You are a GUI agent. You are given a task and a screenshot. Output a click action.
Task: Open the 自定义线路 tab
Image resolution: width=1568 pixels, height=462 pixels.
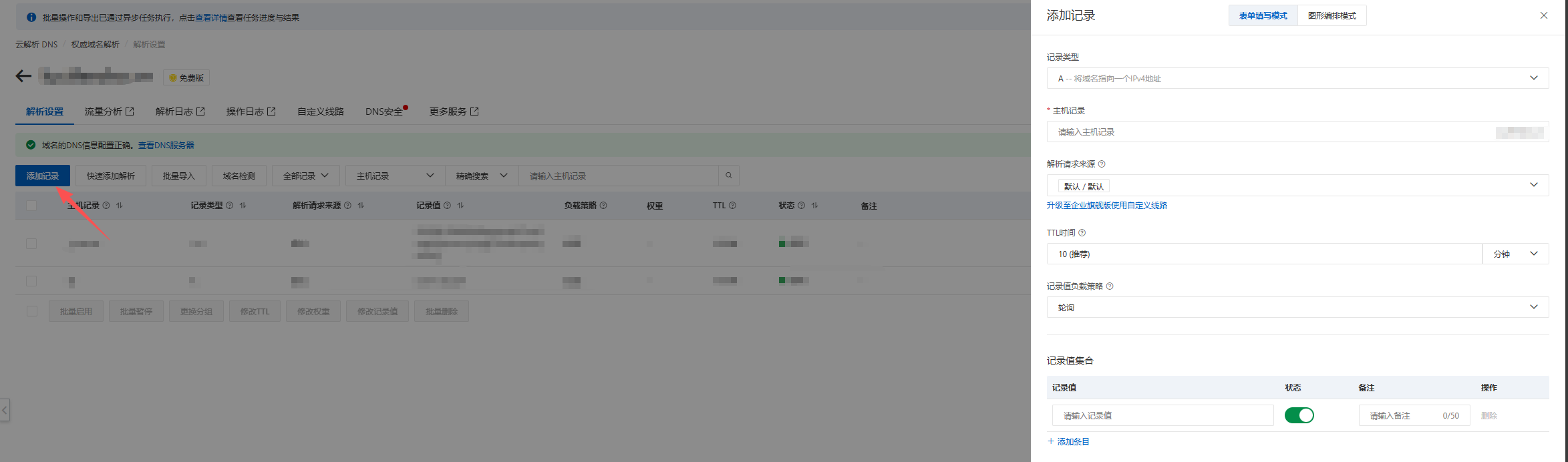click(x=320, y=111)
